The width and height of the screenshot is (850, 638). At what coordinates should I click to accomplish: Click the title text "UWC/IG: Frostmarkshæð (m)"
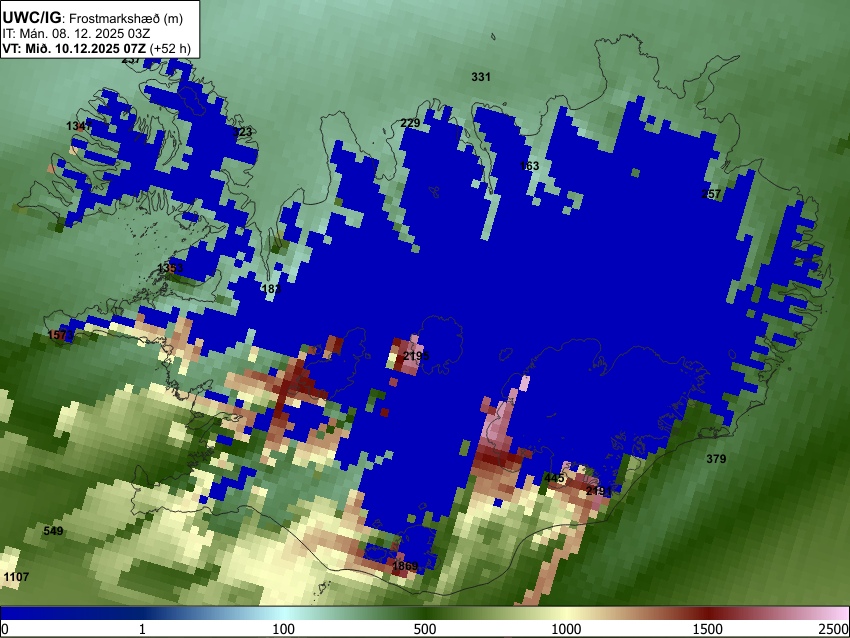click(93, 18)
